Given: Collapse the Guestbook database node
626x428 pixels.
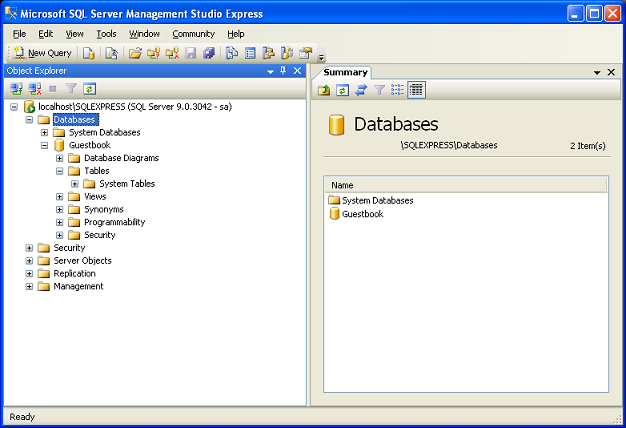Looking at the screenshot, I should point(44,145).
